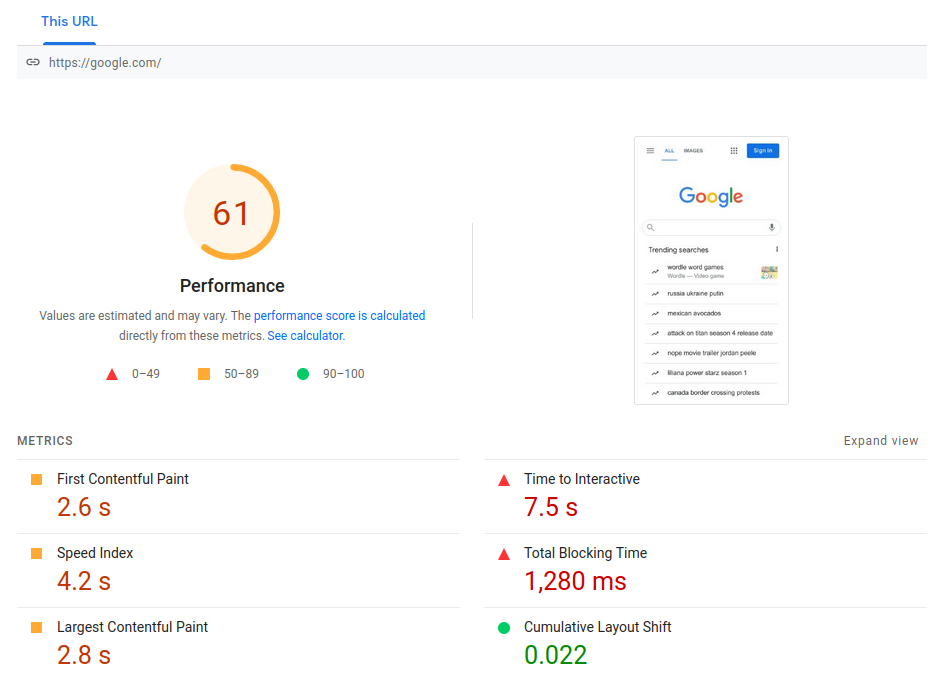Click the Sign in button in the page preview
Viewport: 937px width, 678px height.
point(763,151)
